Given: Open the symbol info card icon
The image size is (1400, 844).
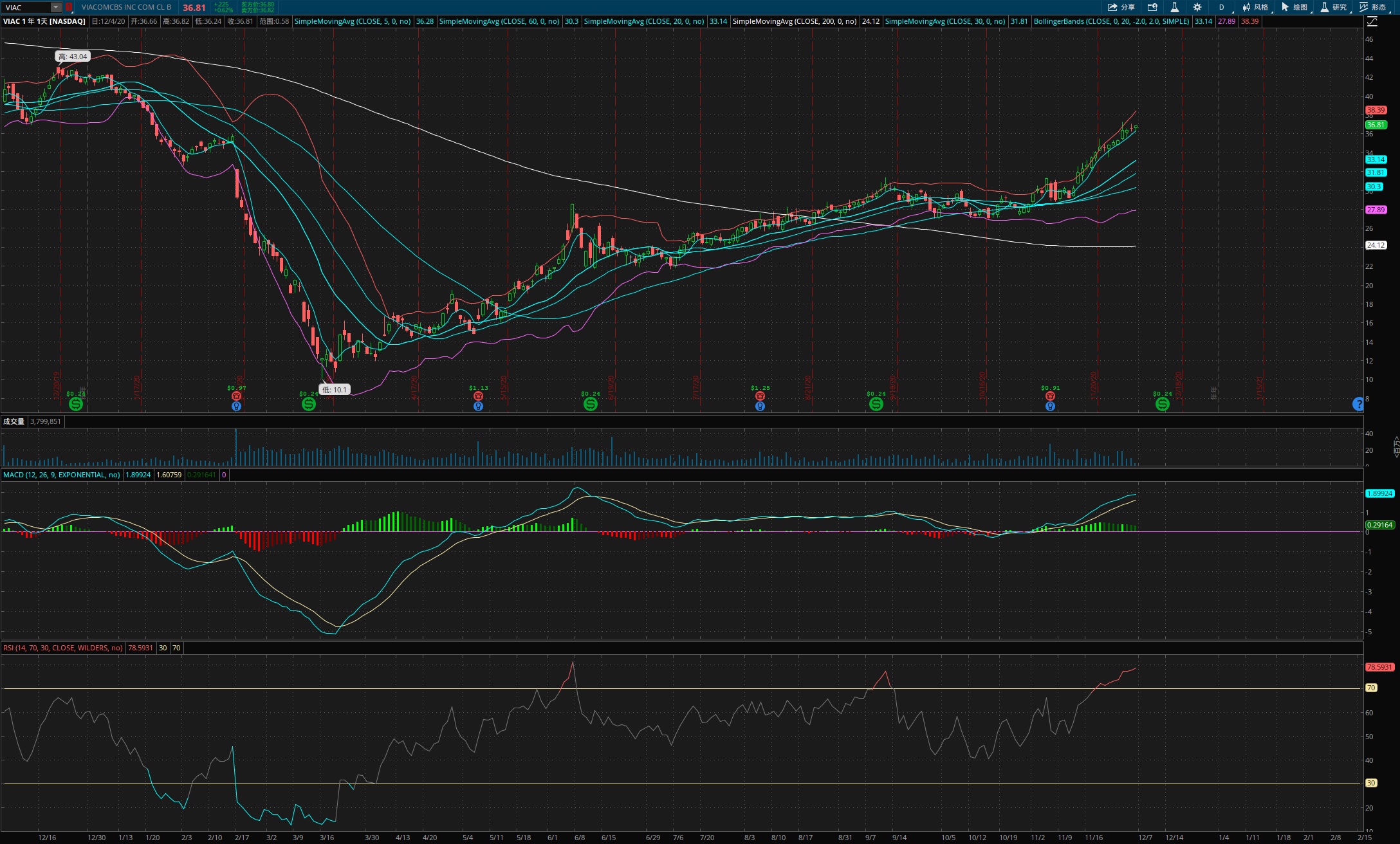Looking at the screenshot, I should pos(1152,7).
